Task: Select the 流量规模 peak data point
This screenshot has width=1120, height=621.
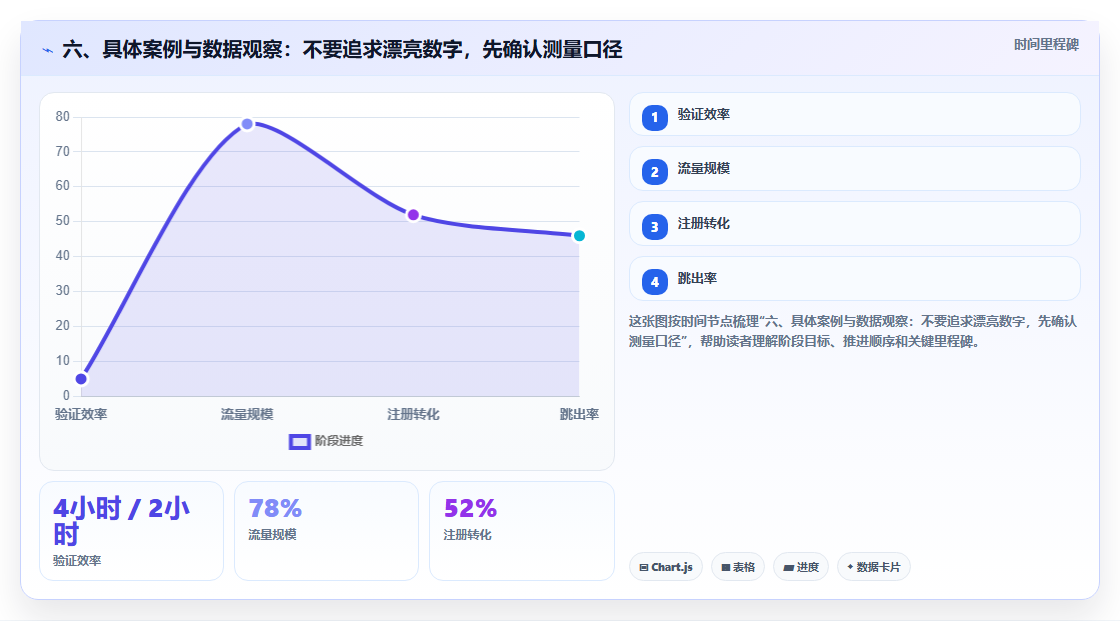Action: (x=247, y=124)
